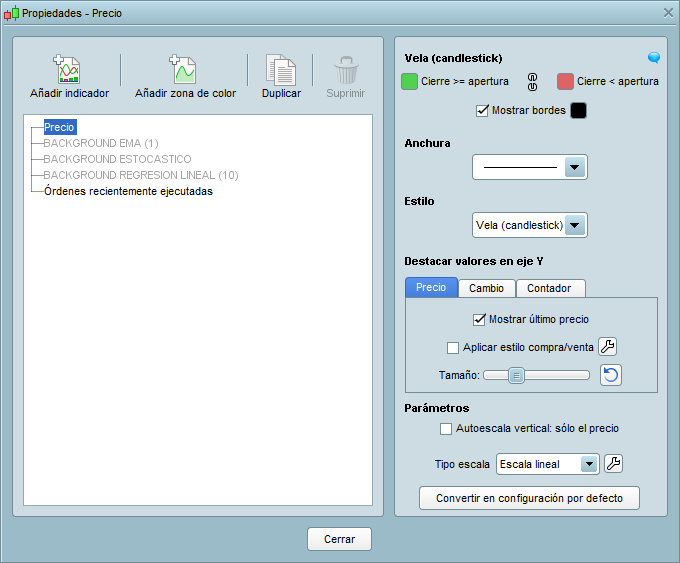Enable Aplicar estilo compra/venta
Screen dimensions: 680x563
coord(453,348)
